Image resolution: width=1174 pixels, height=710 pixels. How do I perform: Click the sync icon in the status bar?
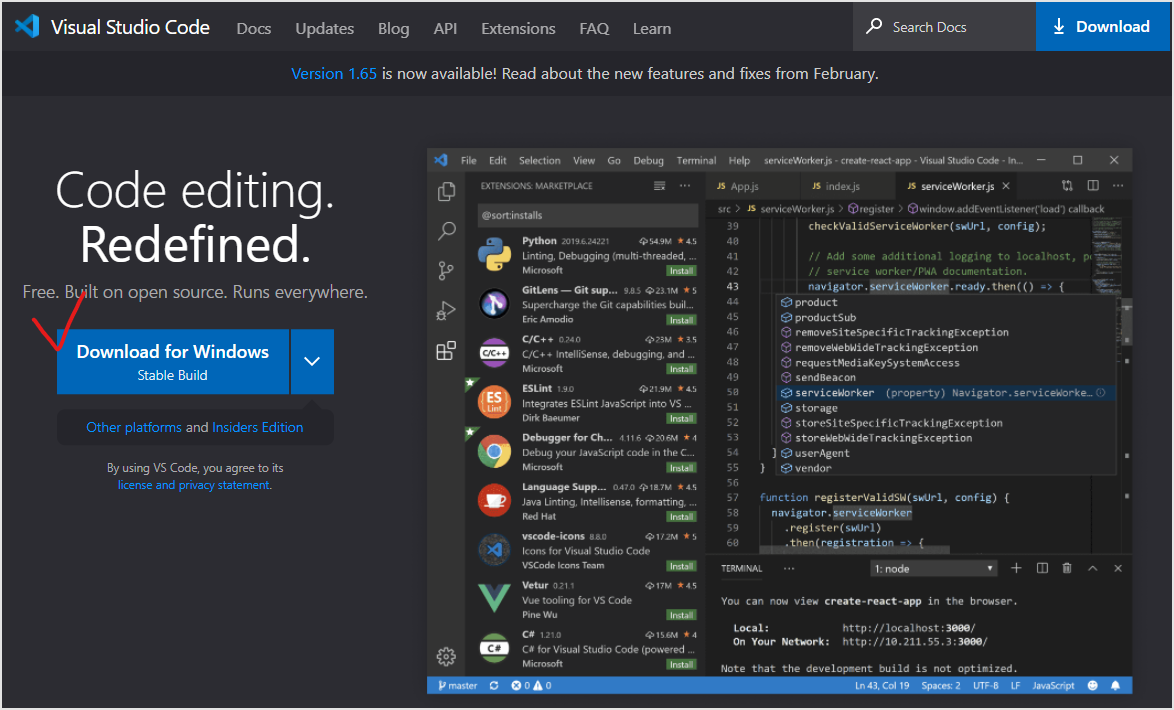pyautogui.click(x=494, y=685)
